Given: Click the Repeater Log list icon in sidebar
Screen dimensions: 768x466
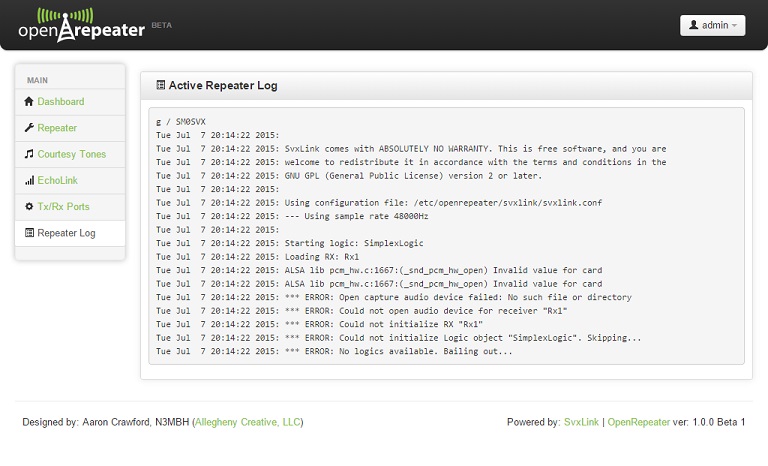Looking at the screenshot, I should pyautogui.click(x=29, y=233).
